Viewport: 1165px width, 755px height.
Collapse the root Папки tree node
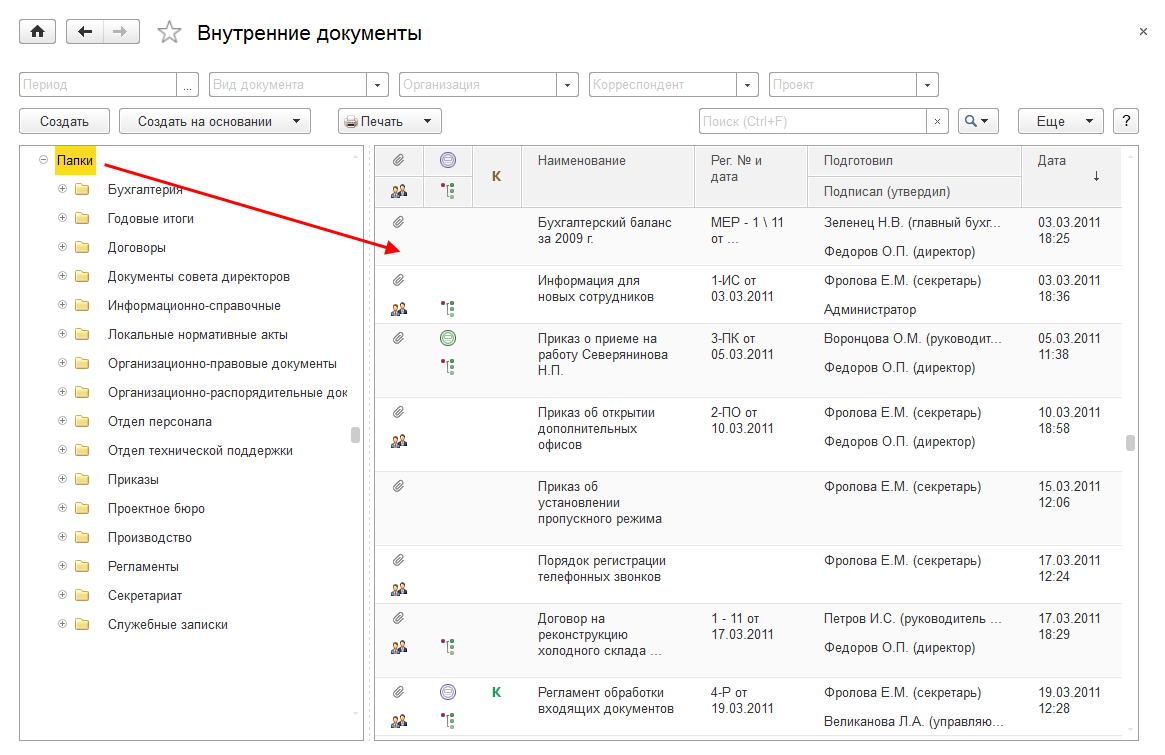(43, 159)
